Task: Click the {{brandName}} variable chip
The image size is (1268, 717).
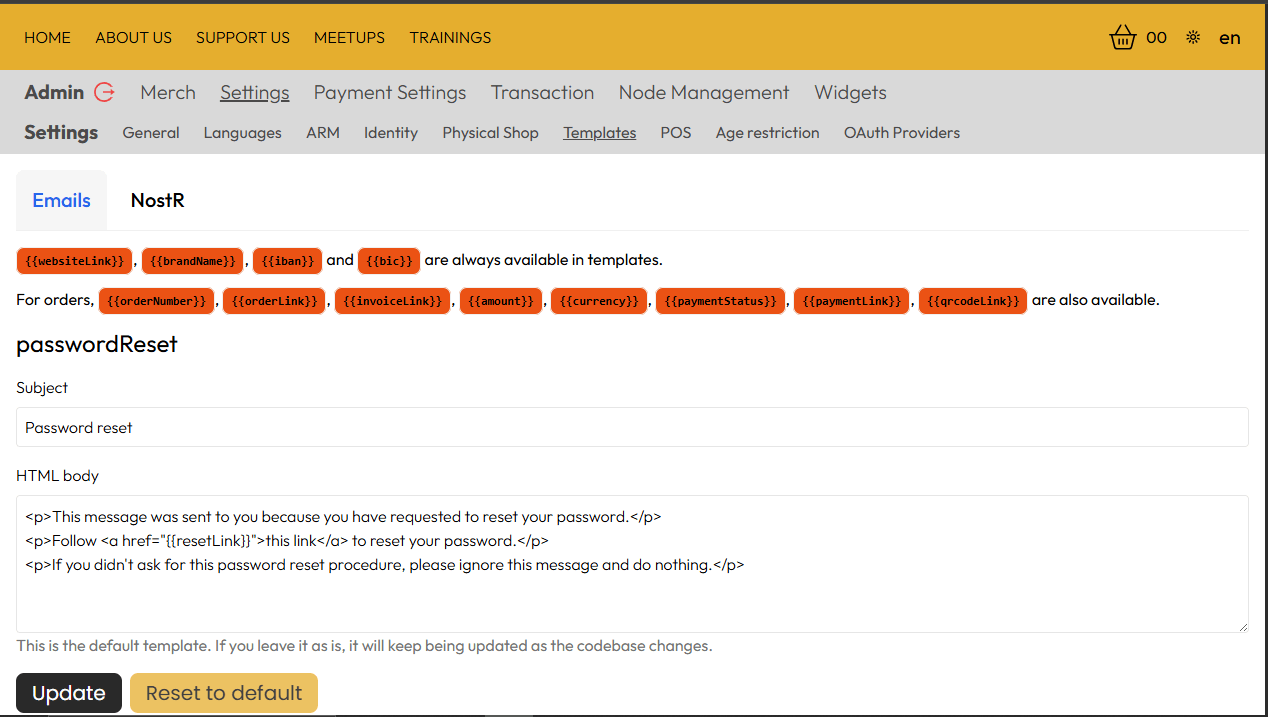Action: click(x=192, y=260)
